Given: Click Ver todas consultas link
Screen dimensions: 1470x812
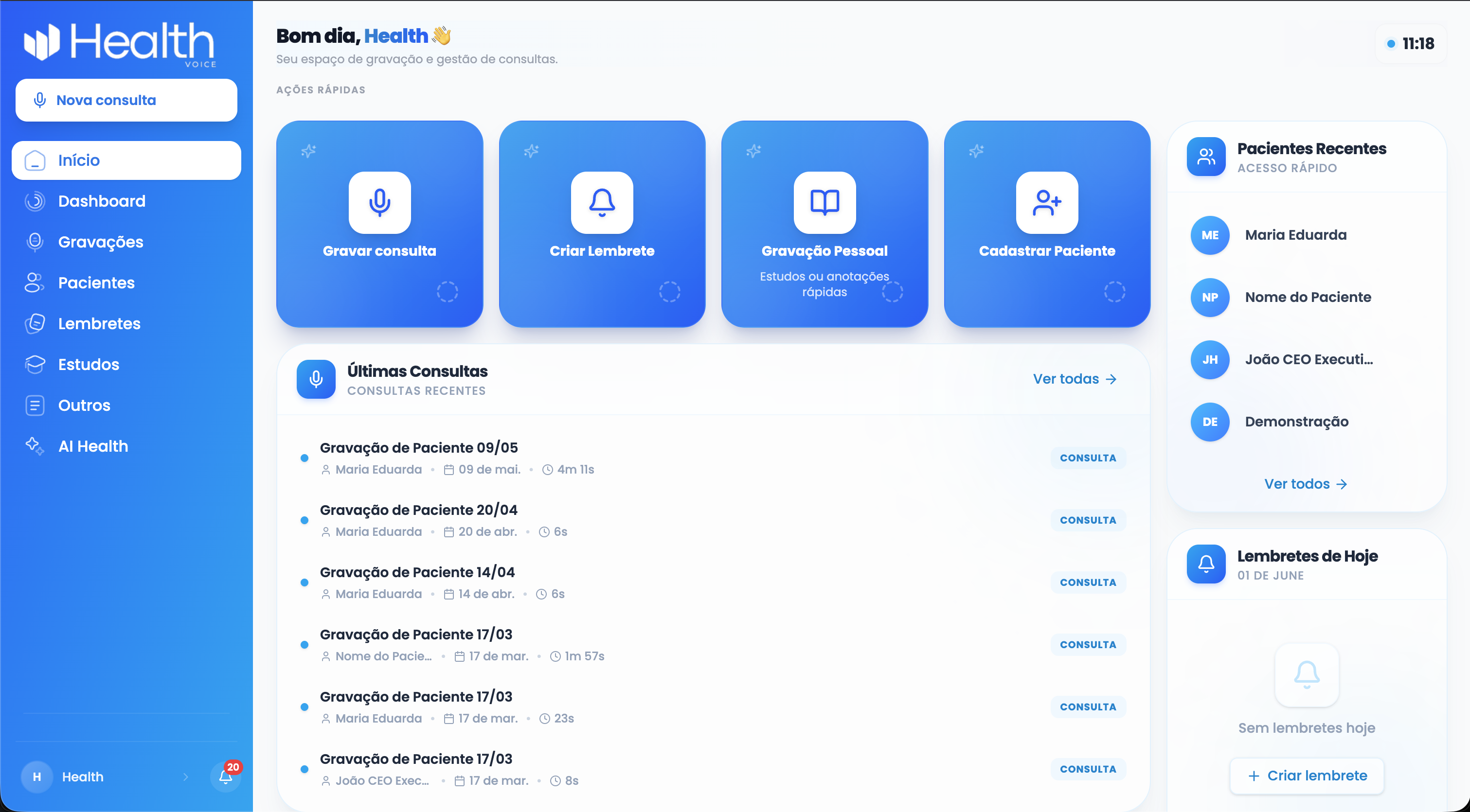Looking at the screenshot, I should (1075, 379).
